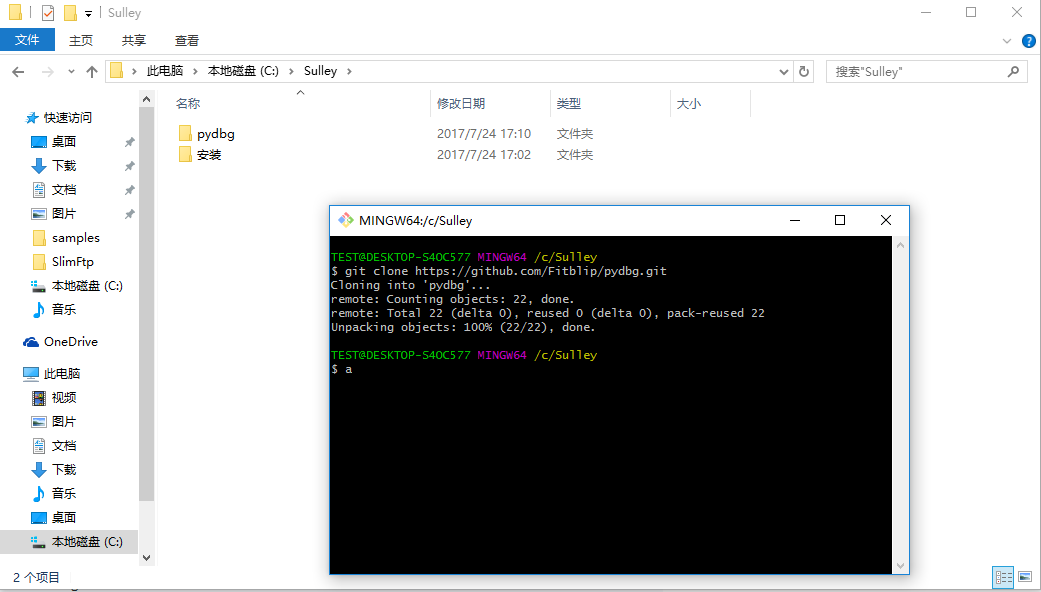Sort by the 修改日期 column header
1041x592 pixels.
click(461, 104)
